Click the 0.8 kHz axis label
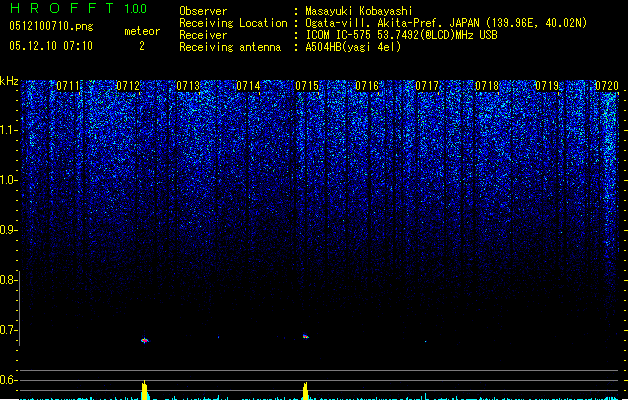 [x=9, y=280]
